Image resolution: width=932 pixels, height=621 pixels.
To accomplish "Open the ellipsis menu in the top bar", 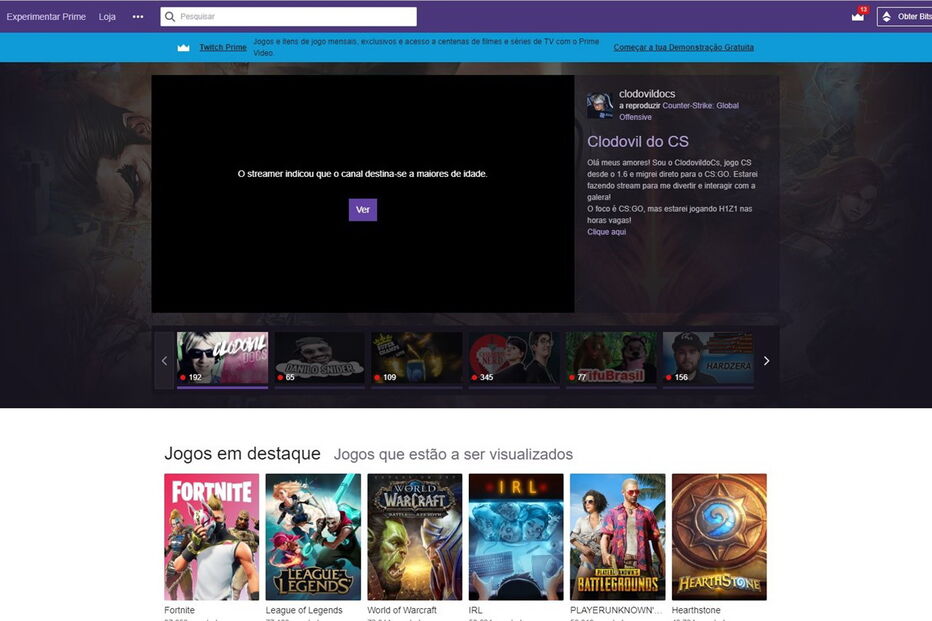I will click(137, 16).
